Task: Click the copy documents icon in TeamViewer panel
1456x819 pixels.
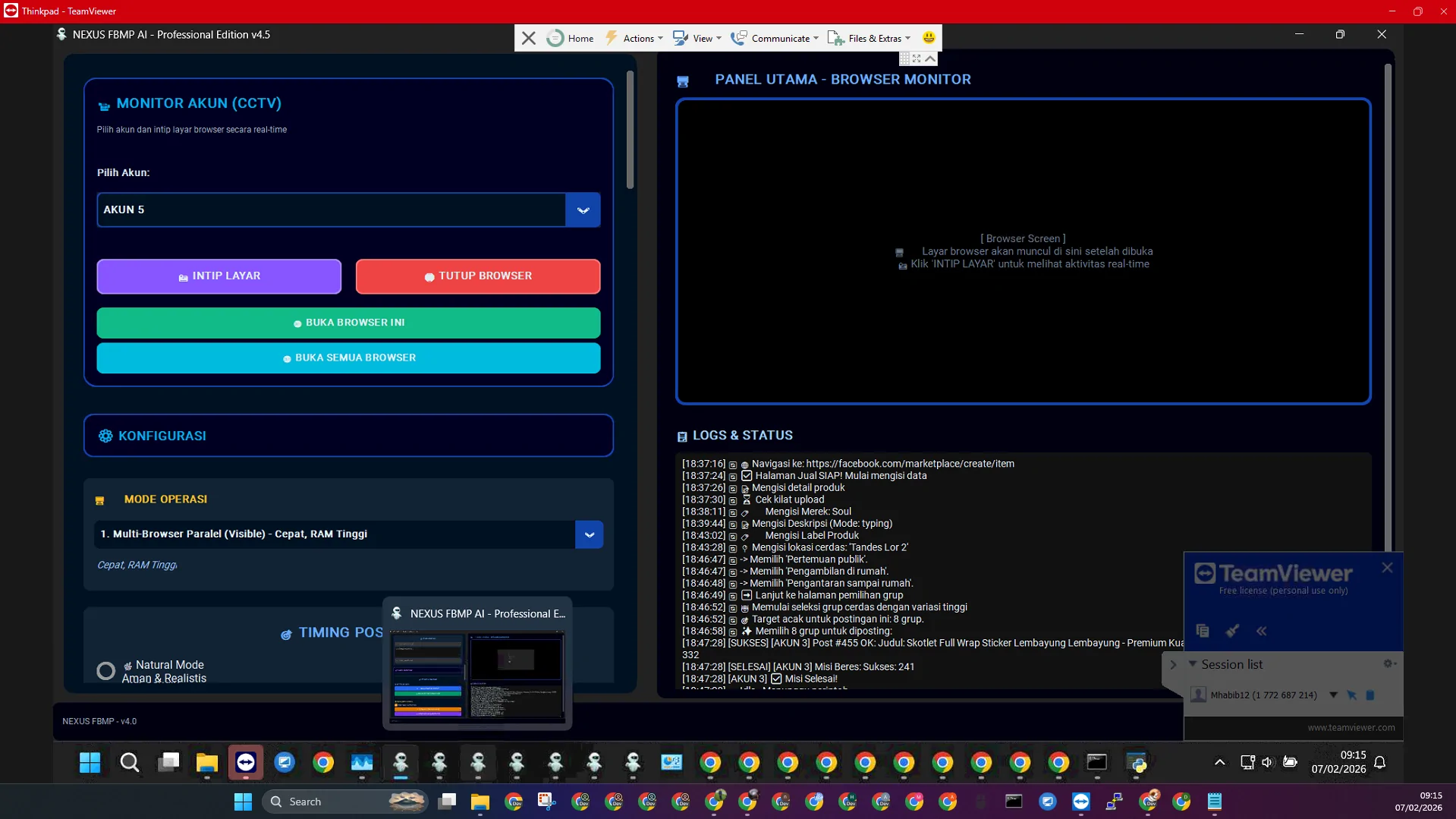Action: 1203,631
